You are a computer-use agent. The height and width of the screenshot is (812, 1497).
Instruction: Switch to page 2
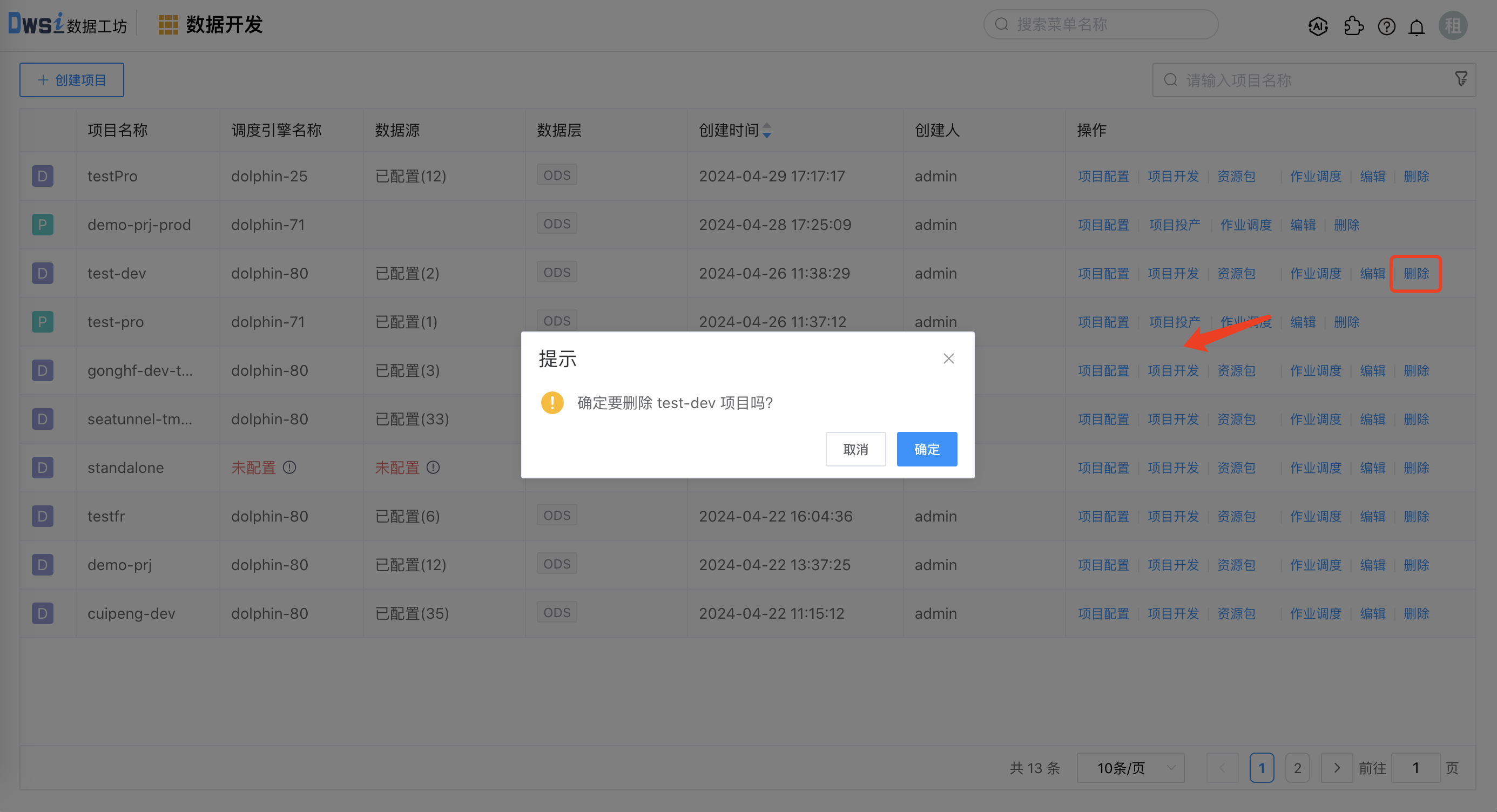coord(1297,768)
